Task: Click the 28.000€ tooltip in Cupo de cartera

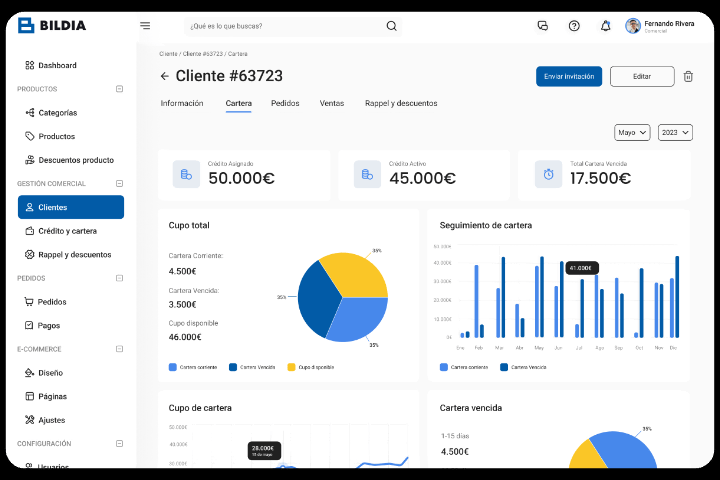Action: click(264, 450)
